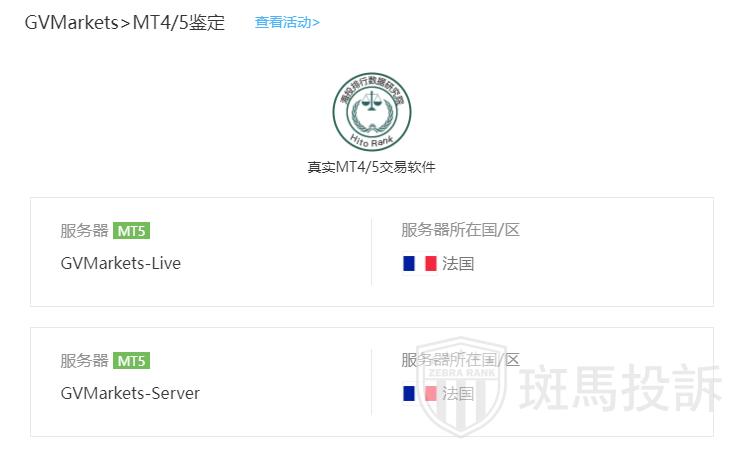Image resolution: width=741 pixels, height=450 pixels.
Task: Click the French flag in the GVMarkets-Live card
Action: pyautogui.click(x=420, y=263)
